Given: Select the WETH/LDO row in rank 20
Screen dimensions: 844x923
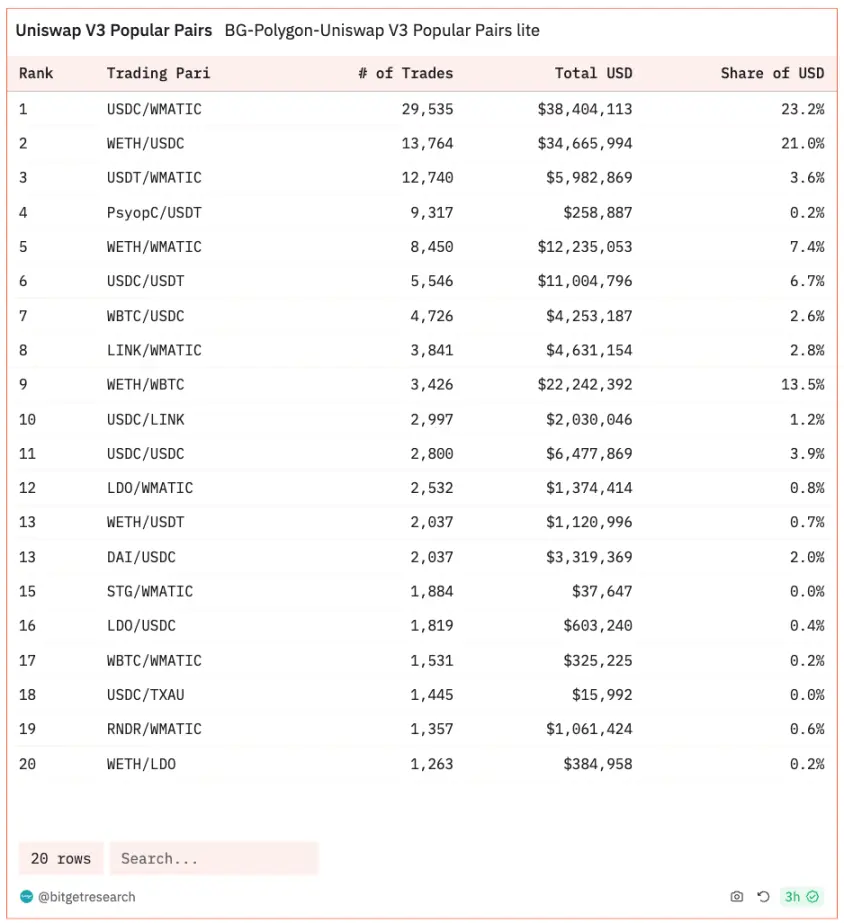Looking at the screenshot, I should [x=141, y=764].
